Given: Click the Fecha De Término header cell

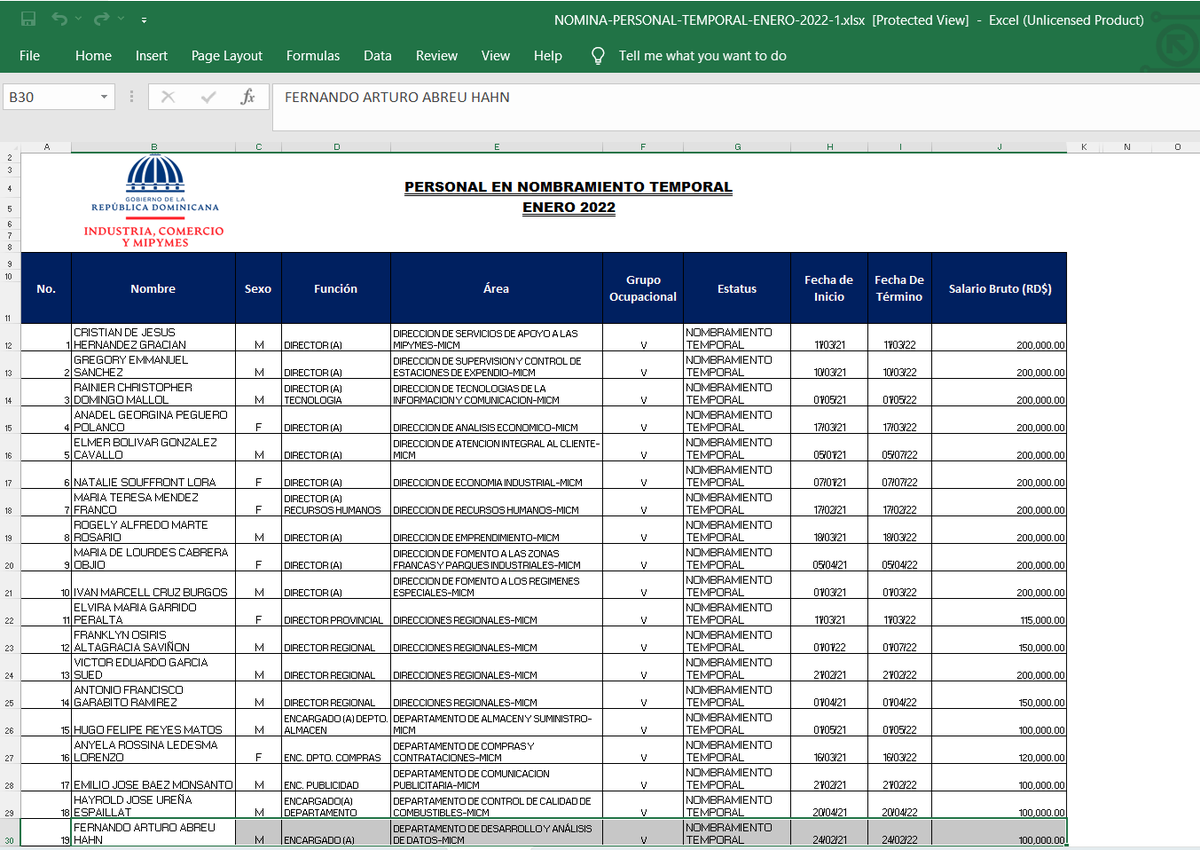Looking at the screenshot, I should tap(899, 288).
